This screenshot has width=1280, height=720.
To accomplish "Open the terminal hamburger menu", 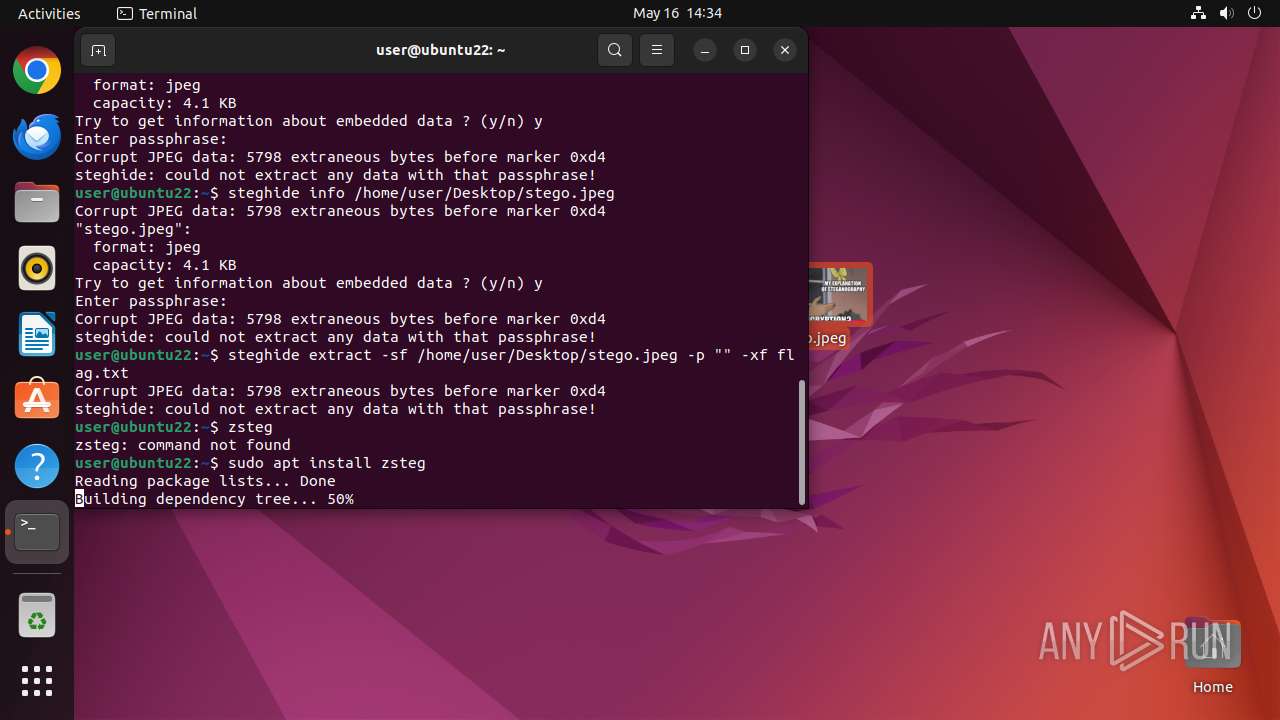I will [x=656, y=50].
